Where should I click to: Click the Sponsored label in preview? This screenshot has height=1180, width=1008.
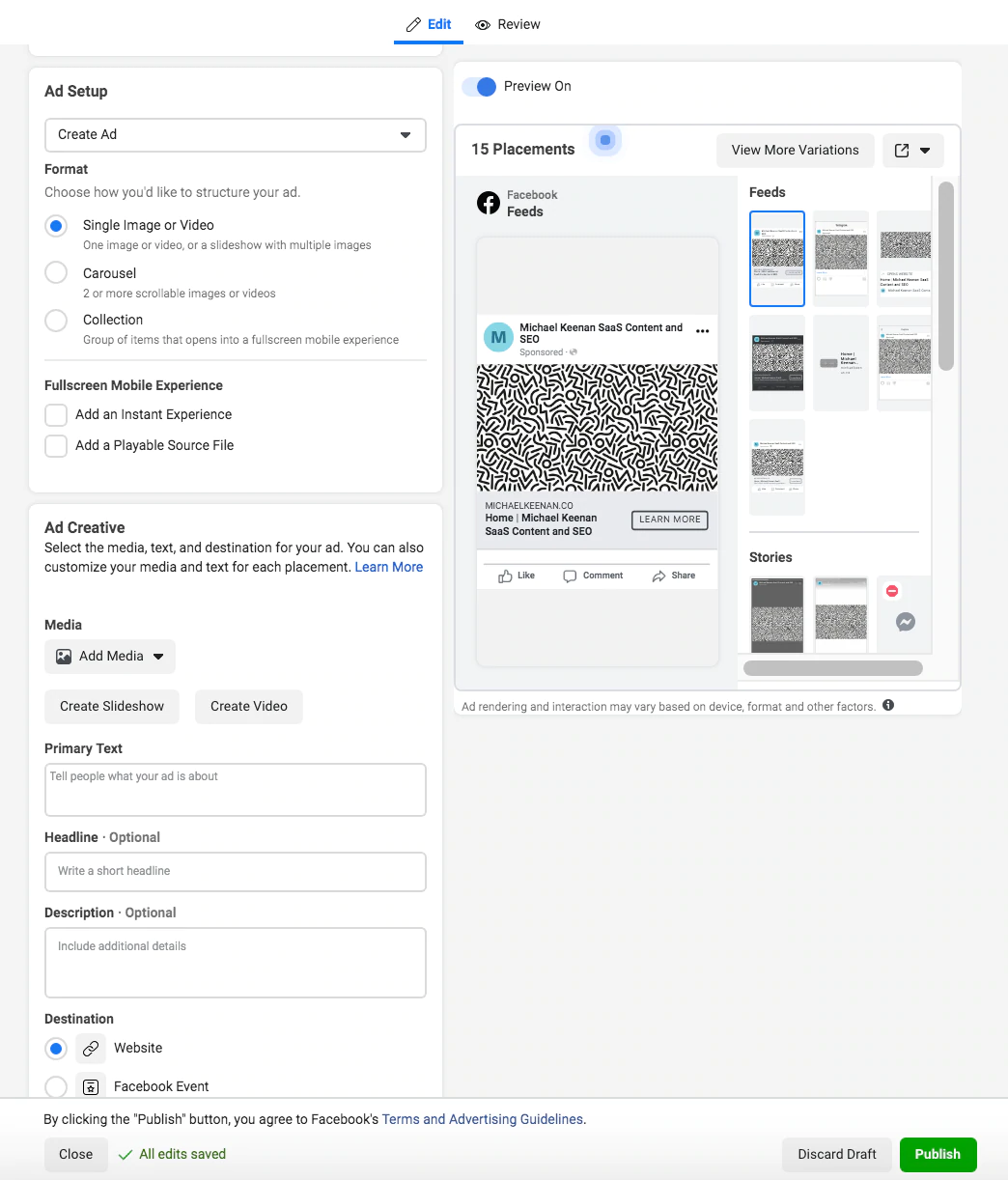pos(541,352)
